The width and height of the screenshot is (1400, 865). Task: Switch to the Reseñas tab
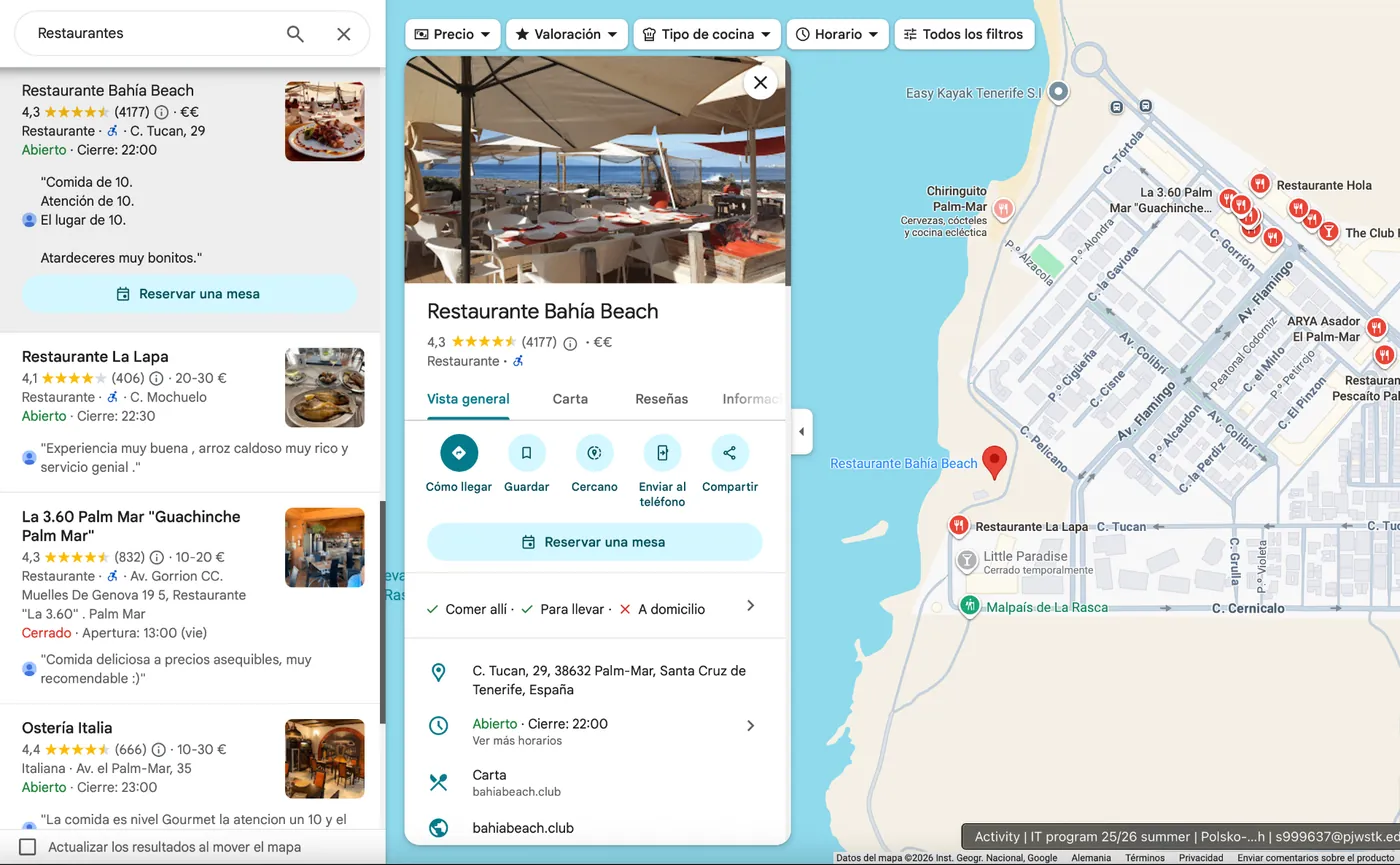click(662, 399)
